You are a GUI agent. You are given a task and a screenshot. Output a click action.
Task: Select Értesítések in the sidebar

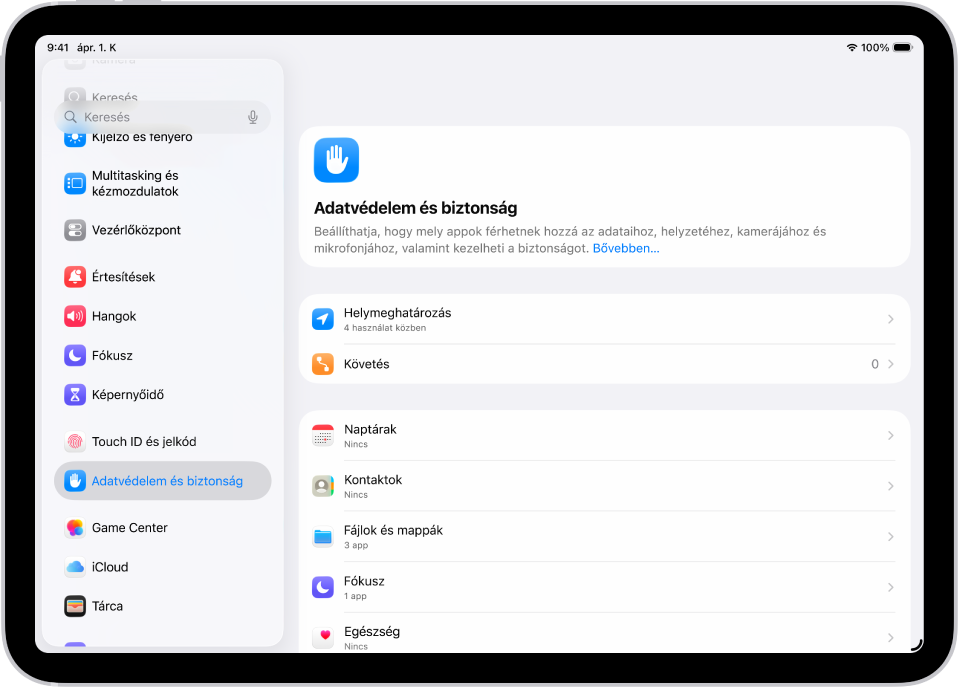(163, 277)
